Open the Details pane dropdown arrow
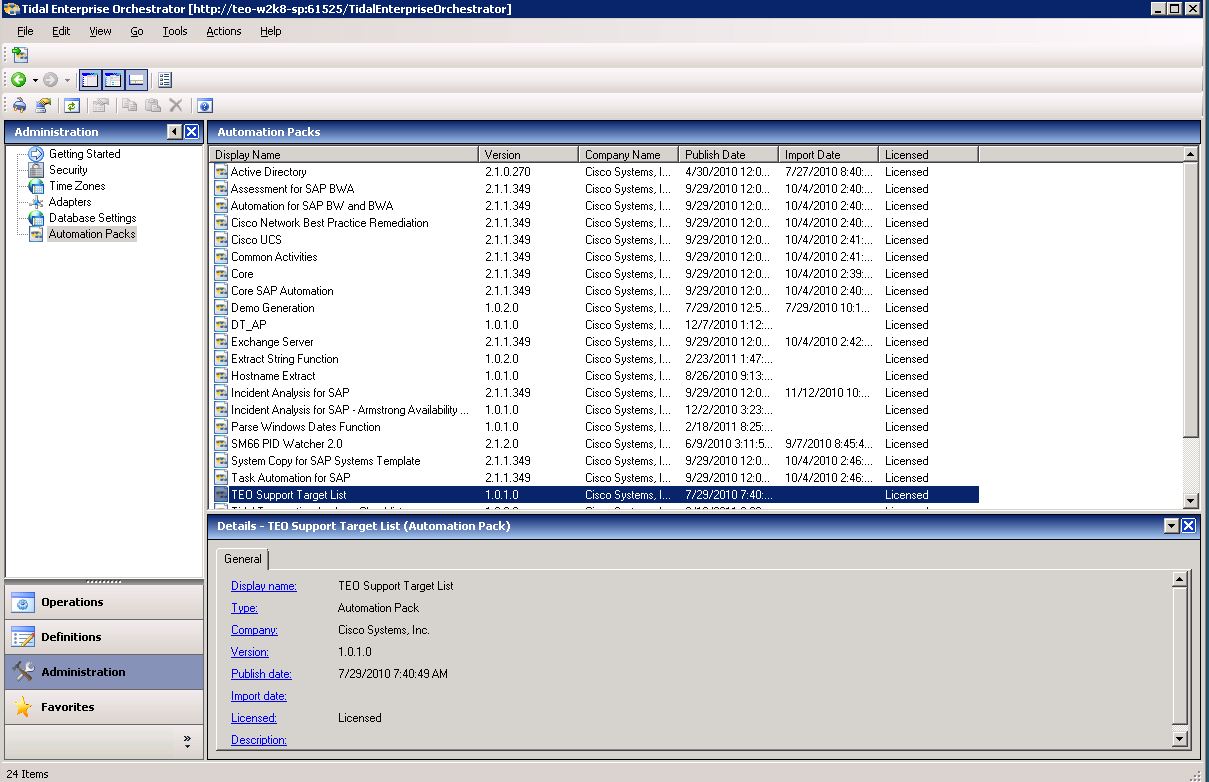 tap(1171, 526)
